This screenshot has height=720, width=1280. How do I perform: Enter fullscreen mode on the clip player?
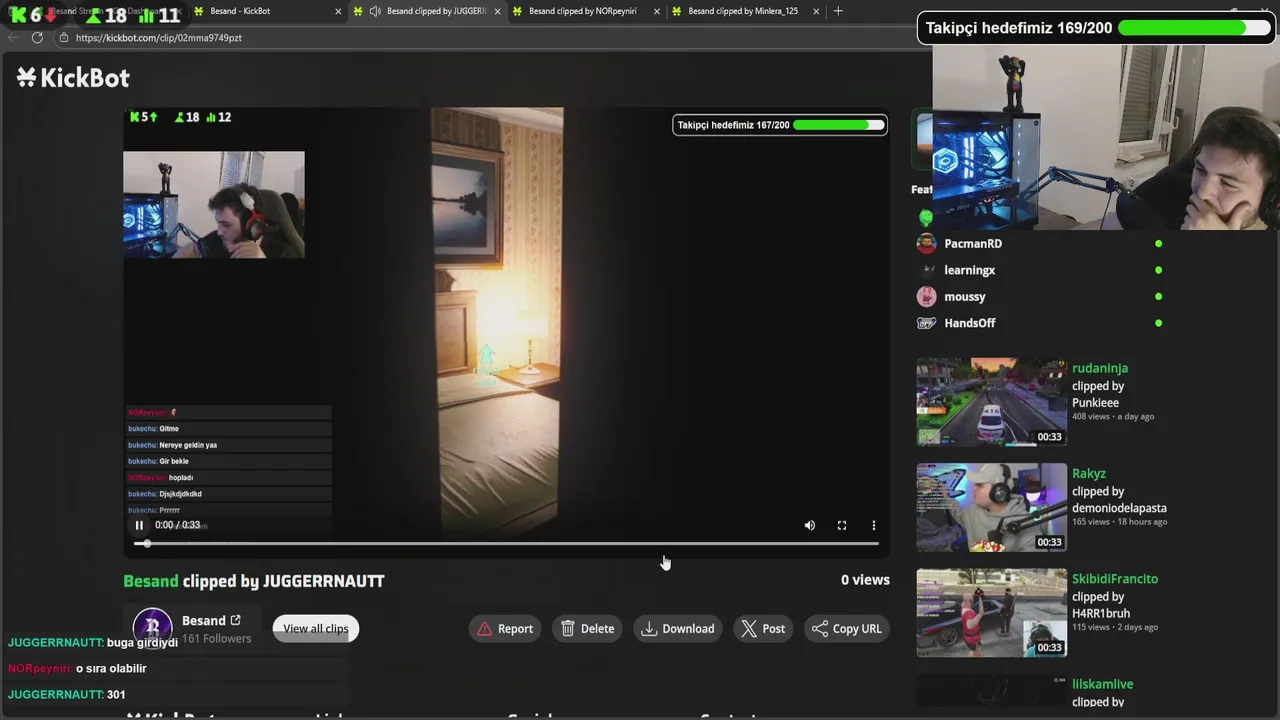pyautogui.click(x=842, y=525)
